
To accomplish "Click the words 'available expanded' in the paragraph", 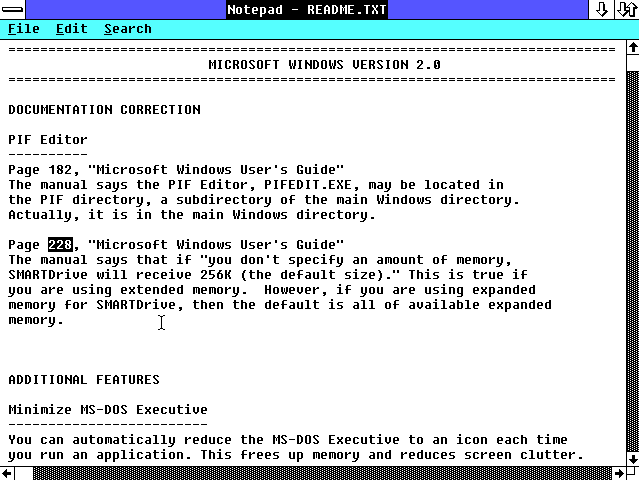I will 480,305.
